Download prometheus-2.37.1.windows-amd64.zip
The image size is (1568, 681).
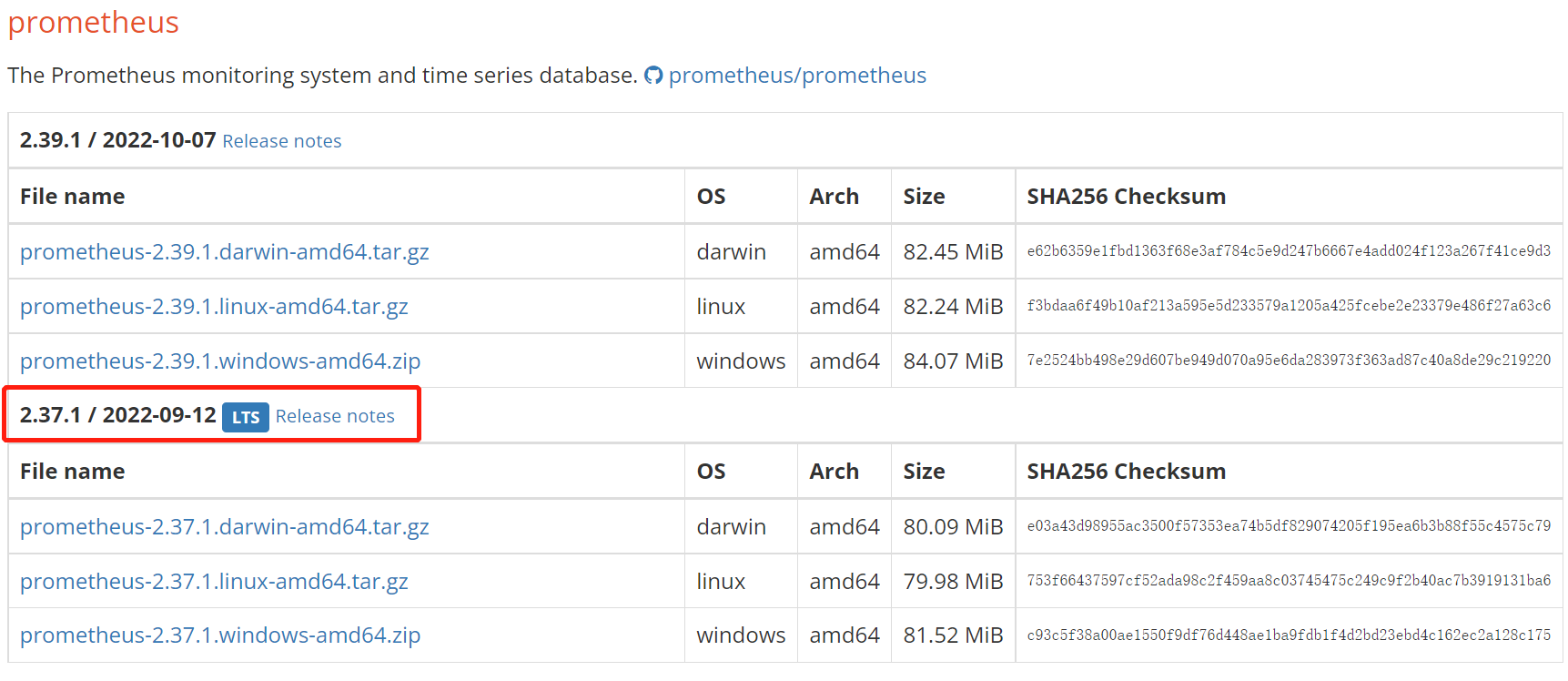220,635
